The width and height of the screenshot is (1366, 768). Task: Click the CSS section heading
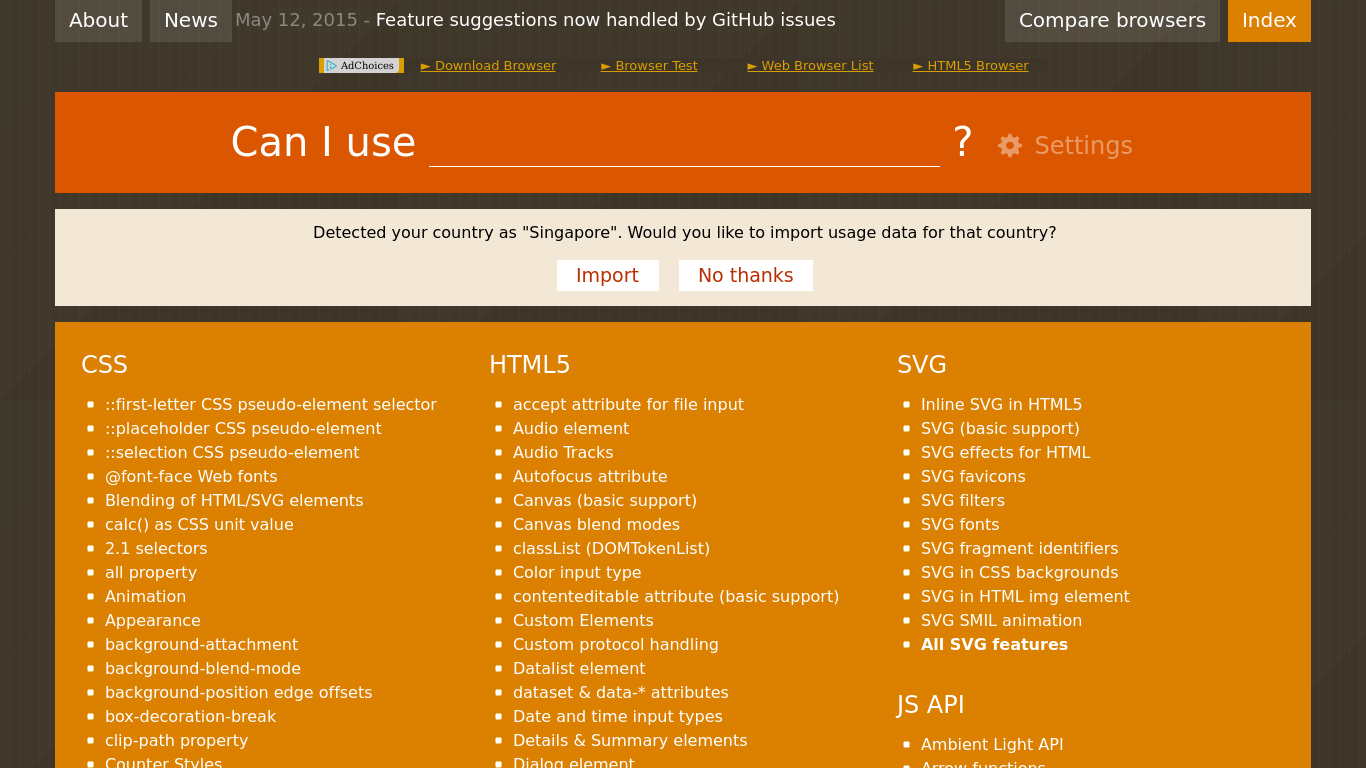pos(104,365)
